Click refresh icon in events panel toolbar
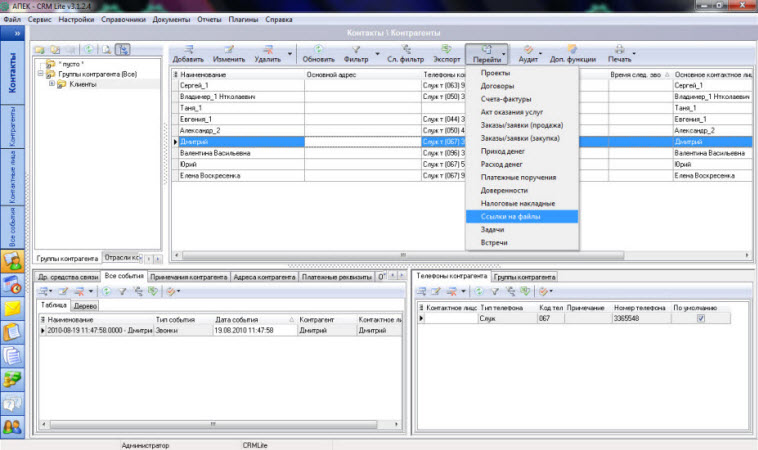This screenshot has width=758, height=450. 106,291
